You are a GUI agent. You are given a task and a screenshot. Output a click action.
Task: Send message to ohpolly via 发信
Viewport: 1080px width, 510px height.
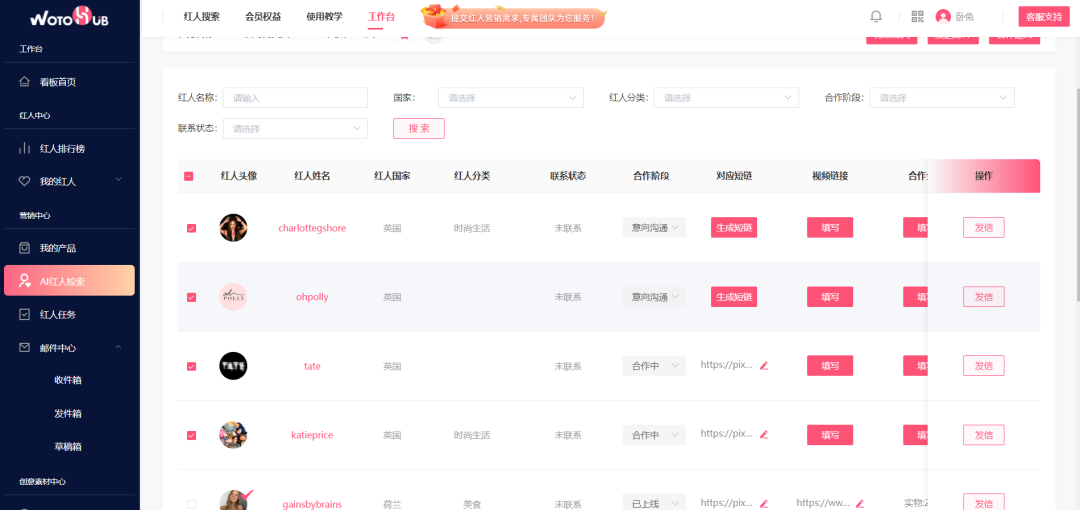(984, 297)
